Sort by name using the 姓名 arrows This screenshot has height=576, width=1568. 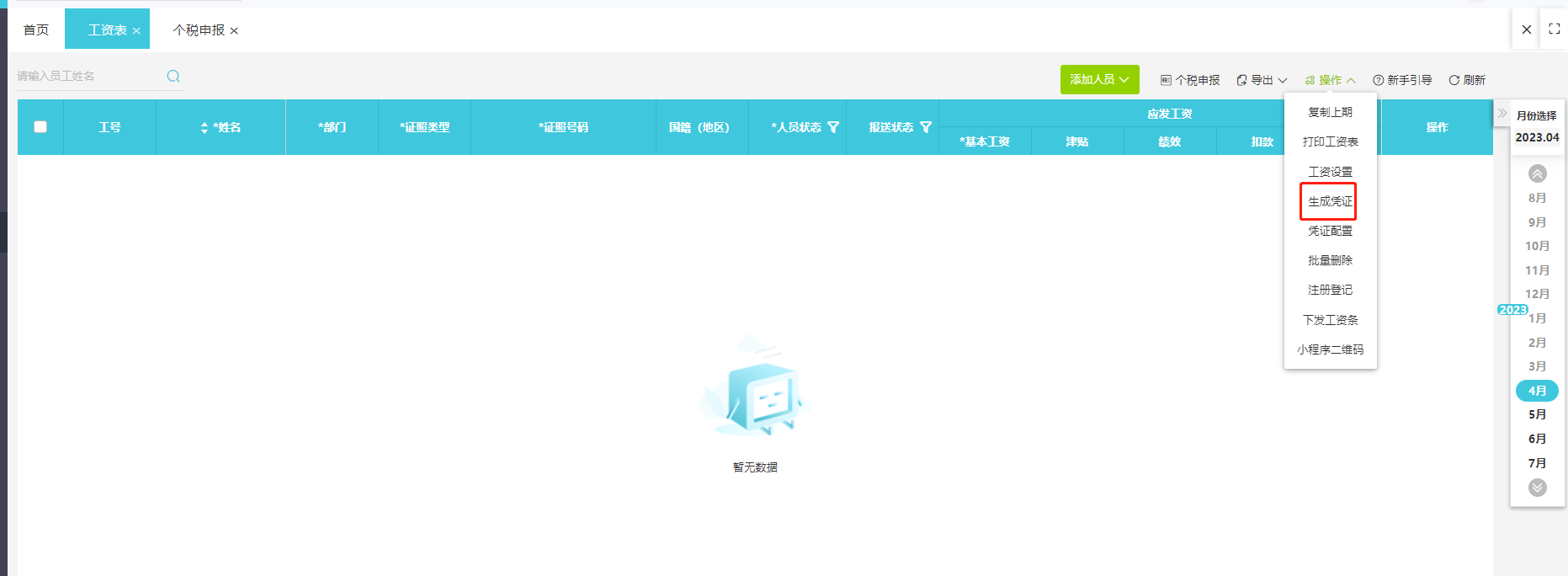[205, 127]
